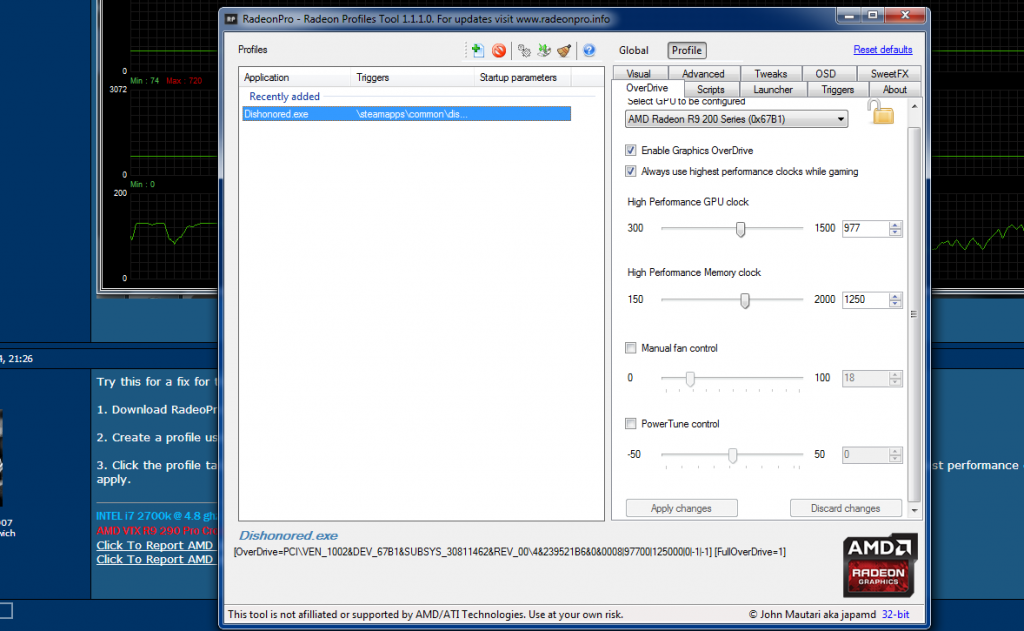
Task: Select the Dishonored.exe profile row
Action: (x=406, y=114)
